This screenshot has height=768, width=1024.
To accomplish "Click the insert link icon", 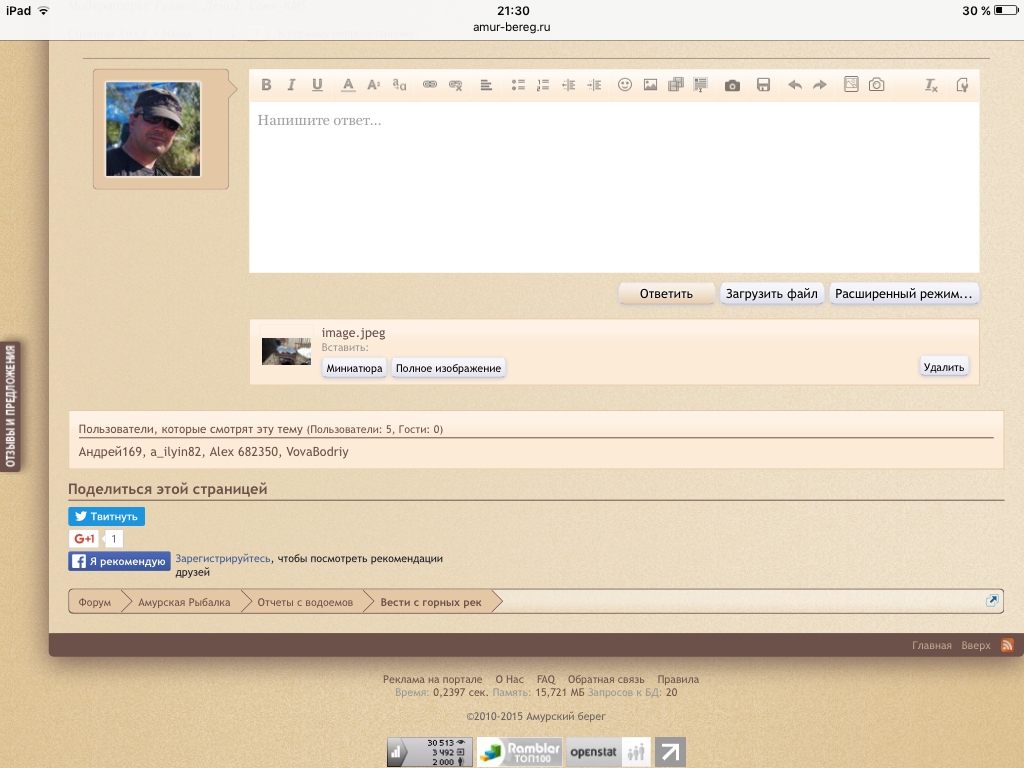I will pos(430,85).
